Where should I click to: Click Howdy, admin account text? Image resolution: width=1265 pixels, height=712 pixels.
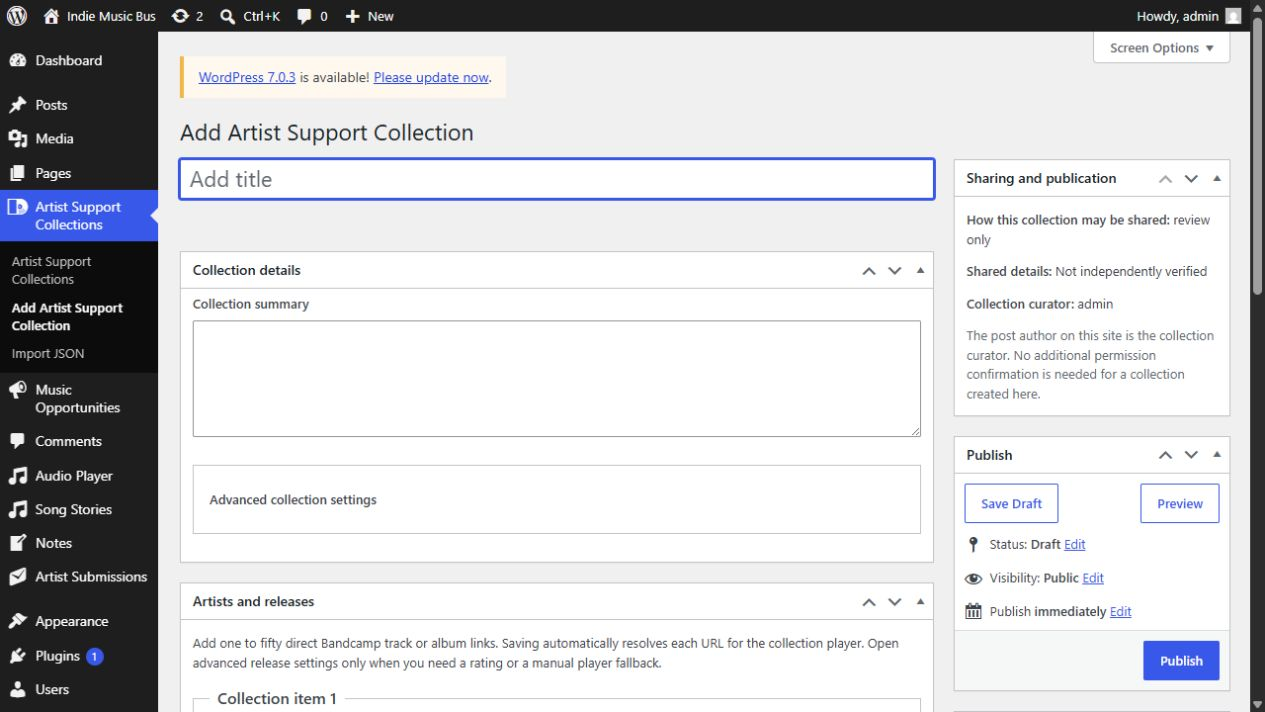click(1177, 16)
